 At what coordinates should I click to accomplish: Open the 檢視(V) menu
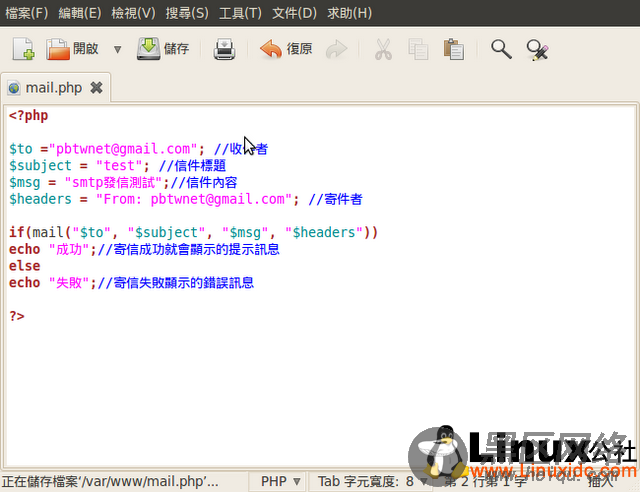(x=133, y=13)
